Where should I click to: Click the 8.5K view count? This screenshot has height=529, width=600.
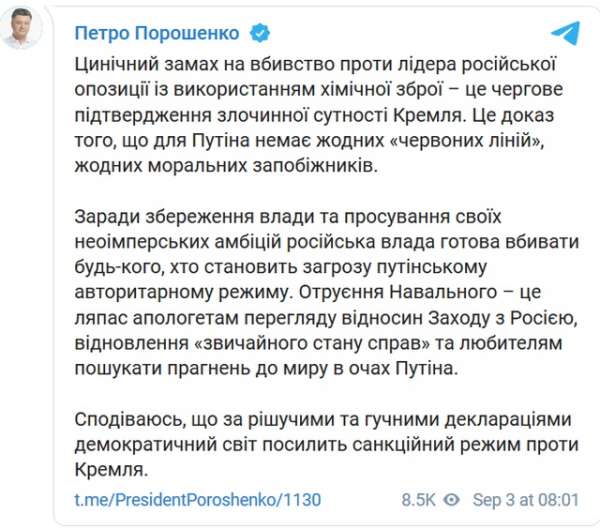(418, 498)
